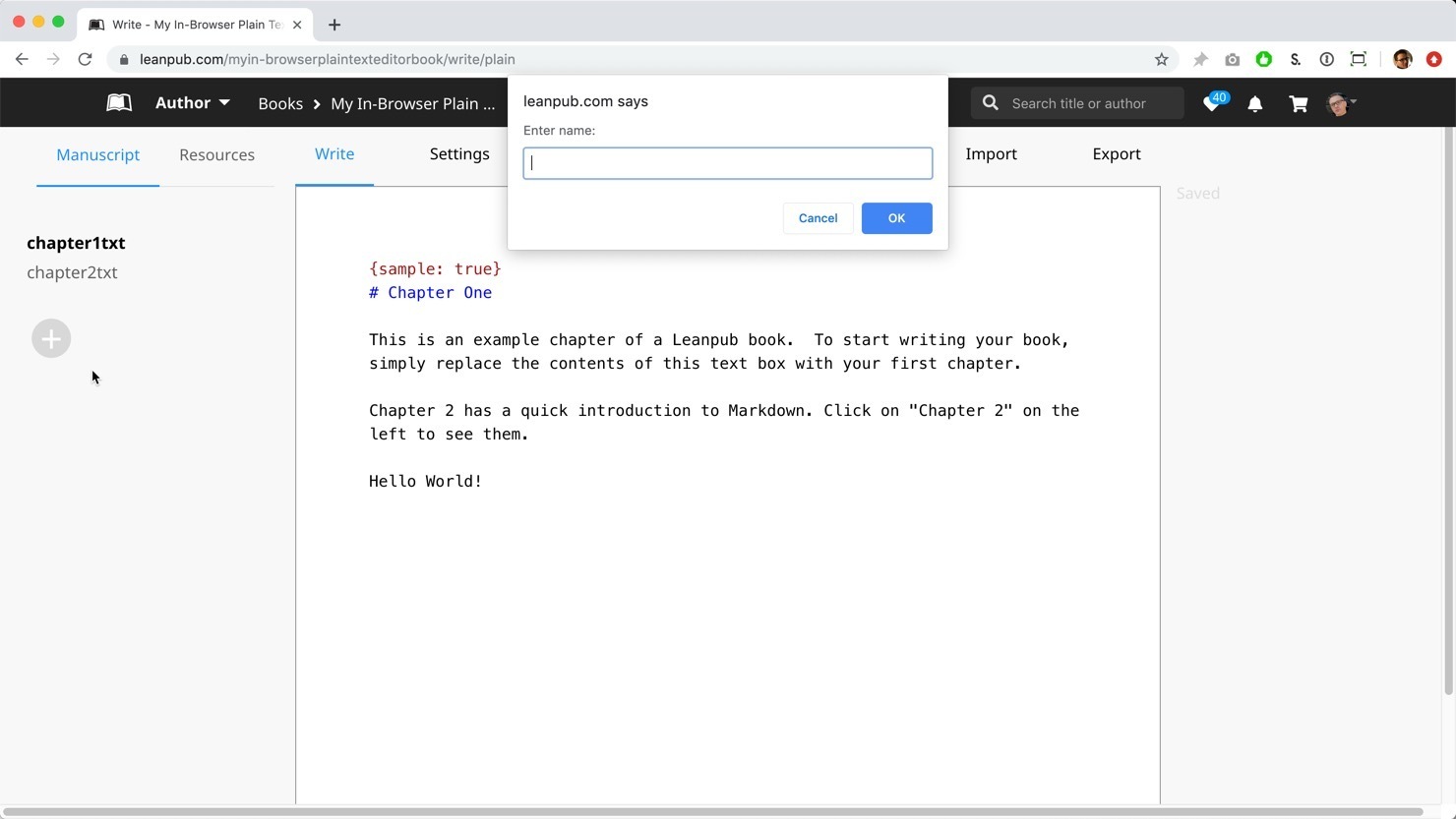Click the Leanpub open book logo
The width and height of the screenshot is (1456, 819).
119,103
